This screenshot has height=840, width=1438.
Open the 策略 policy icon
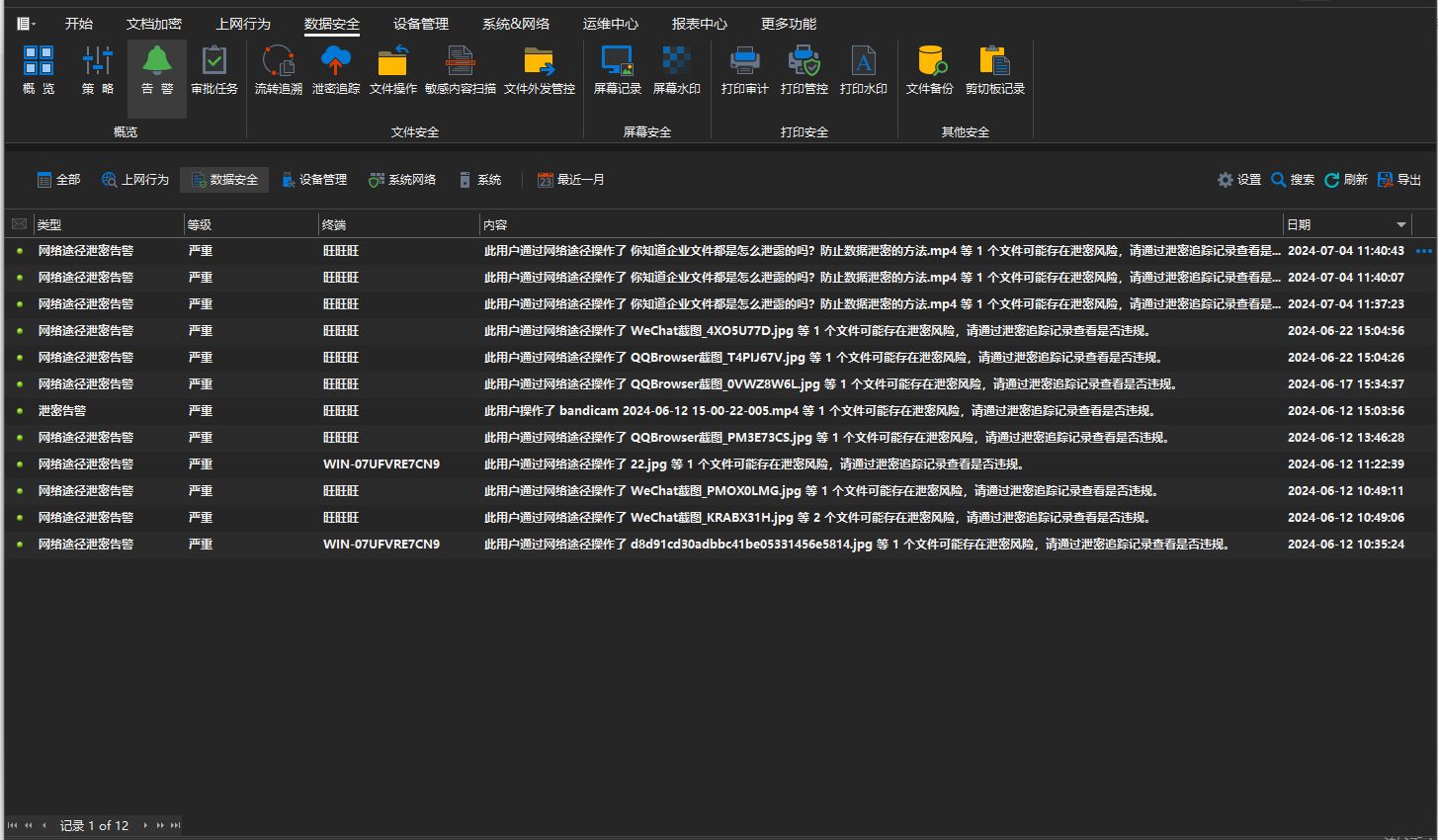[98, 70]
